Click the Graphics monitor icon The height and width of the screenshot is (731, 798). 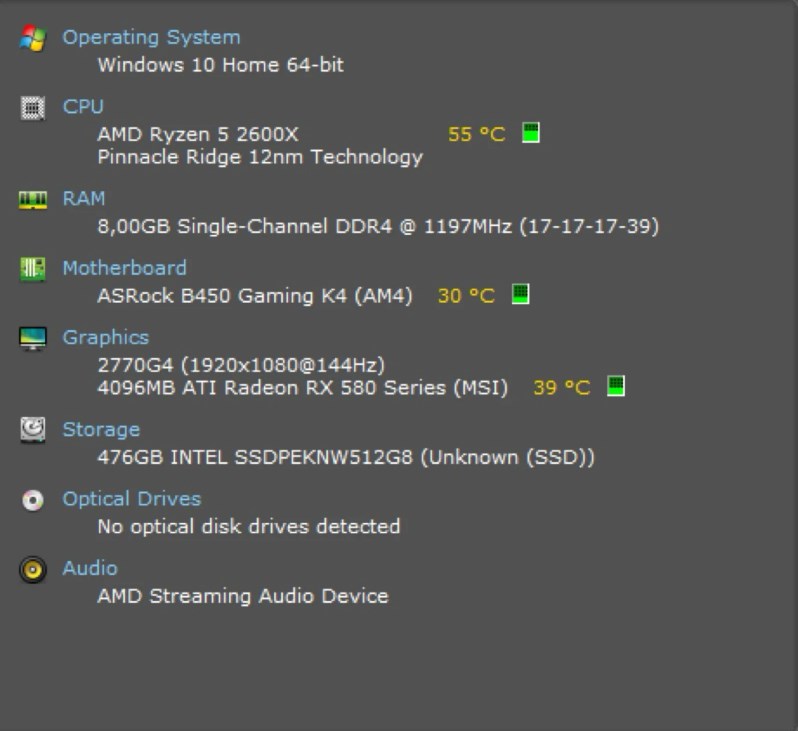click(x=33, y=339)
